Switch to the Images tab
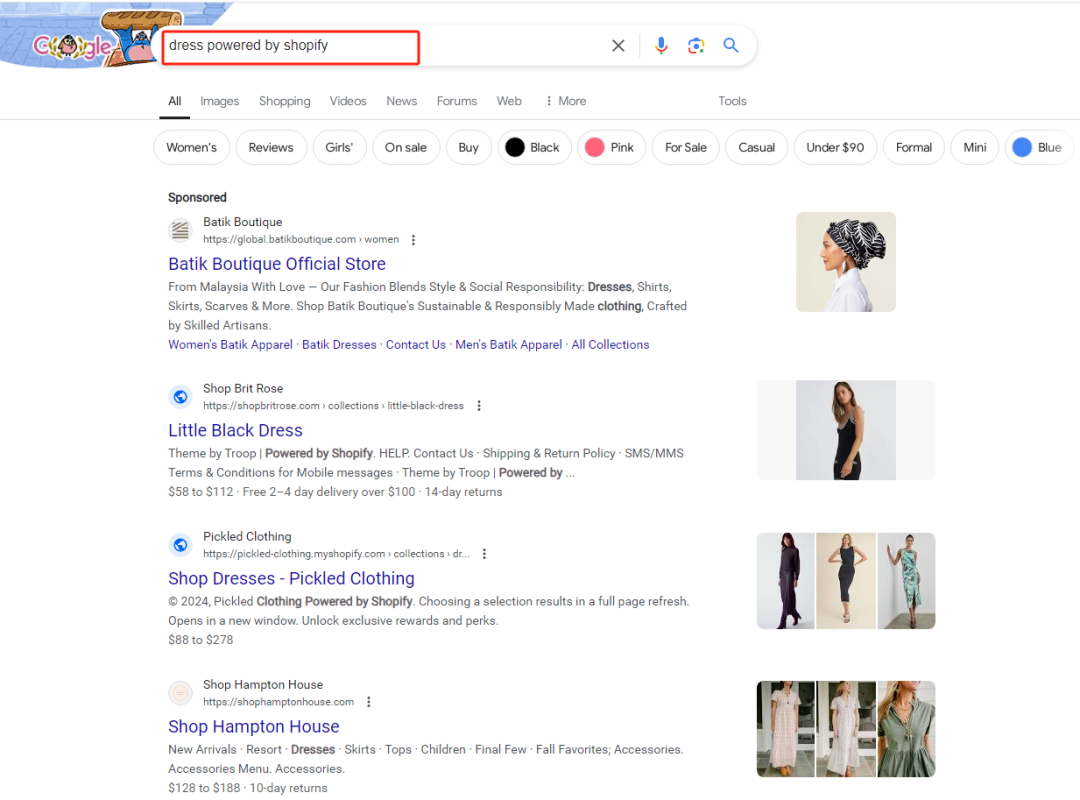 point(219,101)
